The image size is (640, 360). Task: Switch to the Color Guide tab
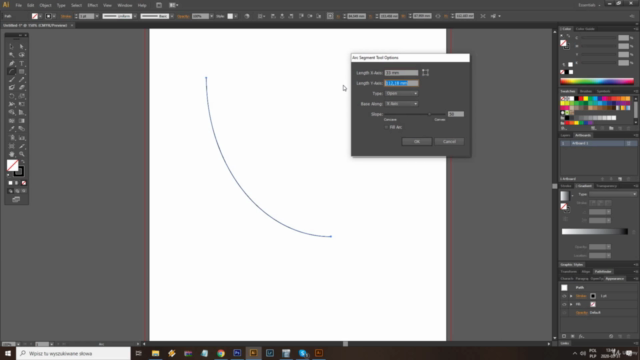click(x=584, y=29)
